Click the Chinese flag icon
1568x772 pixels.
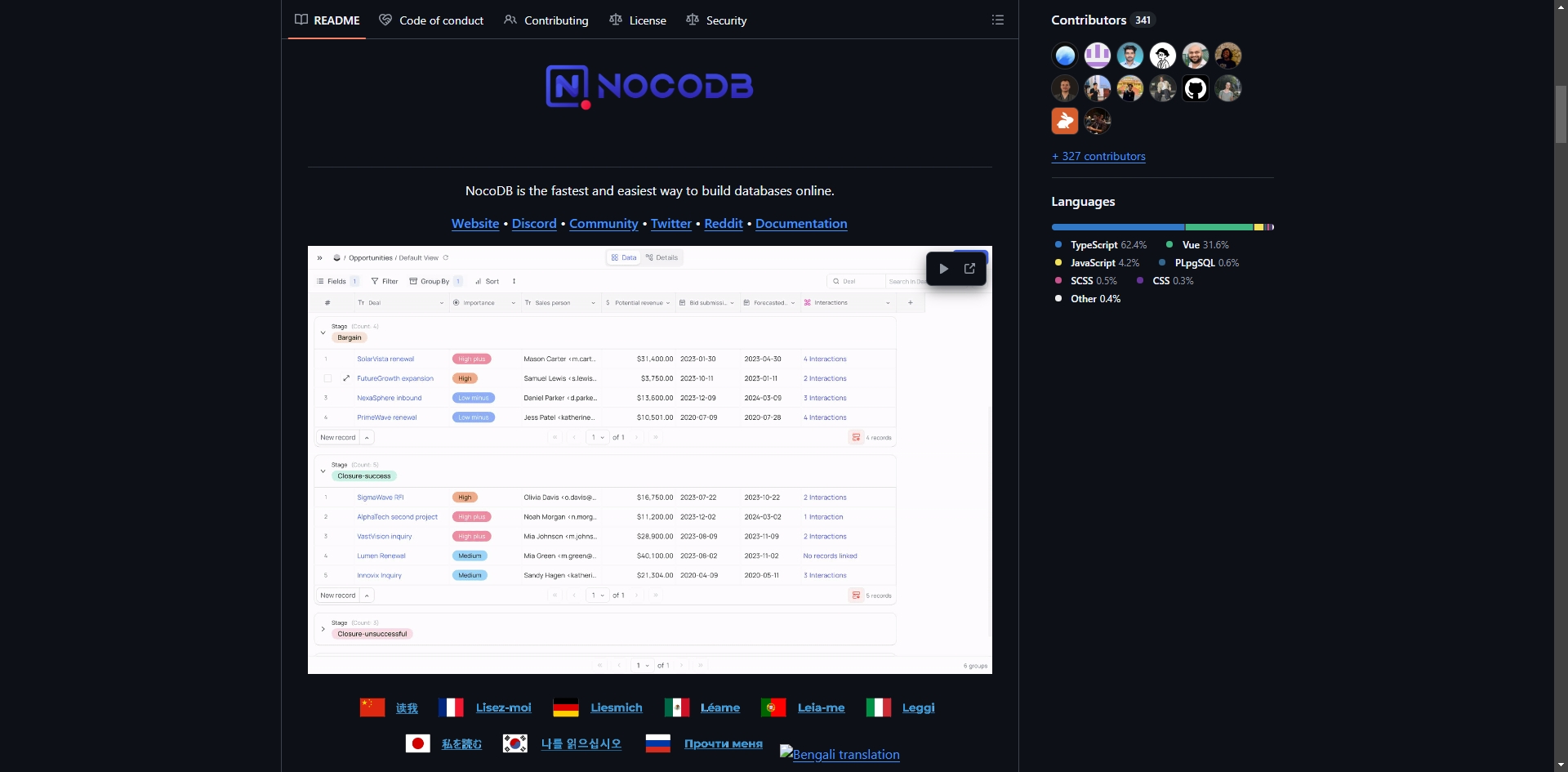tap(372, 707)
